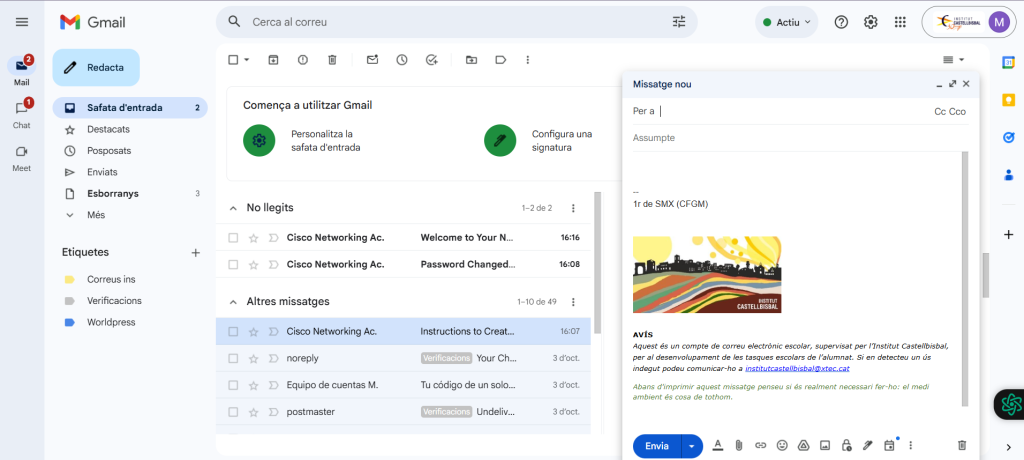Go to the Enviats folder
1024x460 pixels.
pos(102,172)
